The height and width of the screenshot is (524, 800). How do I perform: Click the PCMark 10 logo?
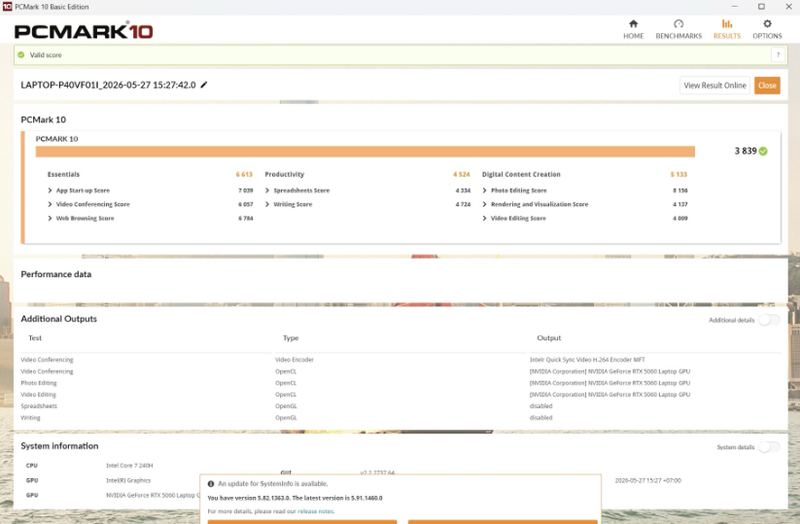coord(84,31)
